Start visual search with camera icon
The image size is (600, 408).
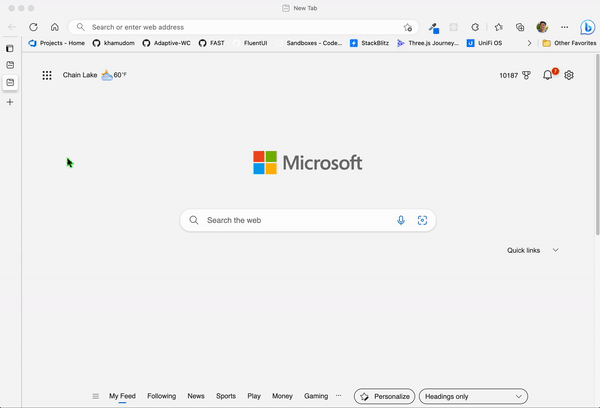point(422,220)
